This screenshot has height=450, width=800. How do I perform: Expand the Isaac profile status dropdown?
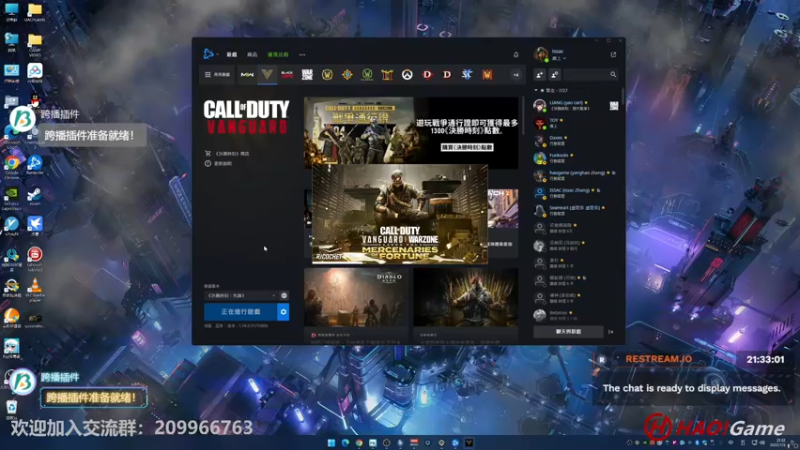click(559, 59)
